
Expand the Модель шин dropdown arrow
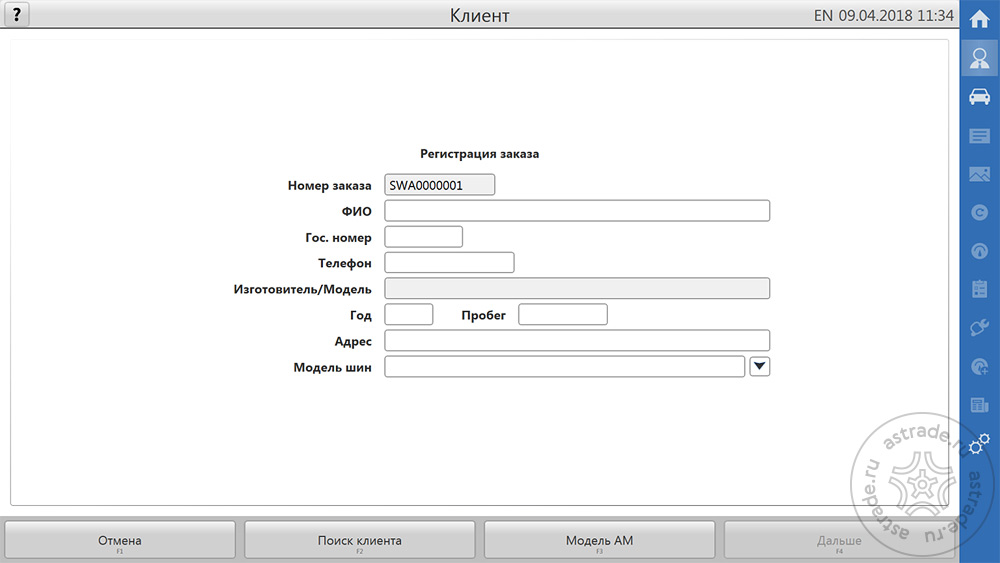coord(760,367)
